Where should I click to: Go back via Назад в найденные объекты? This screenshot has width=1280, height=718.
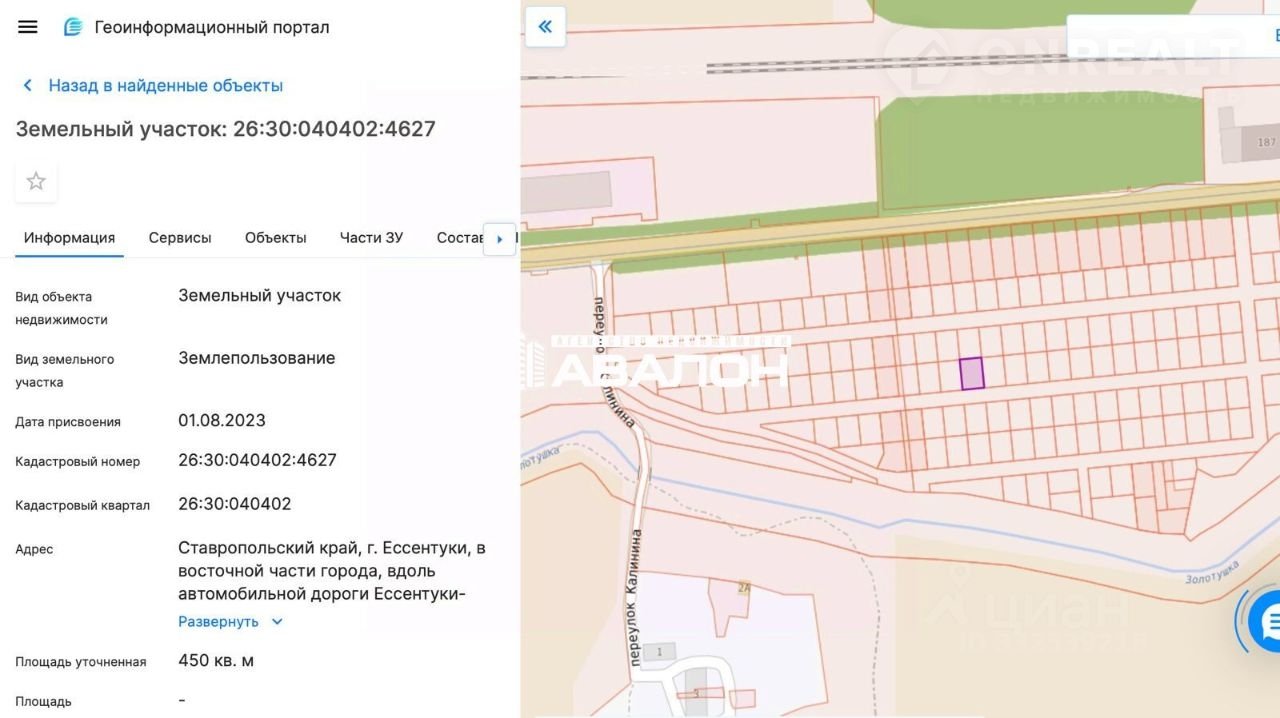[x=166, y=86]
